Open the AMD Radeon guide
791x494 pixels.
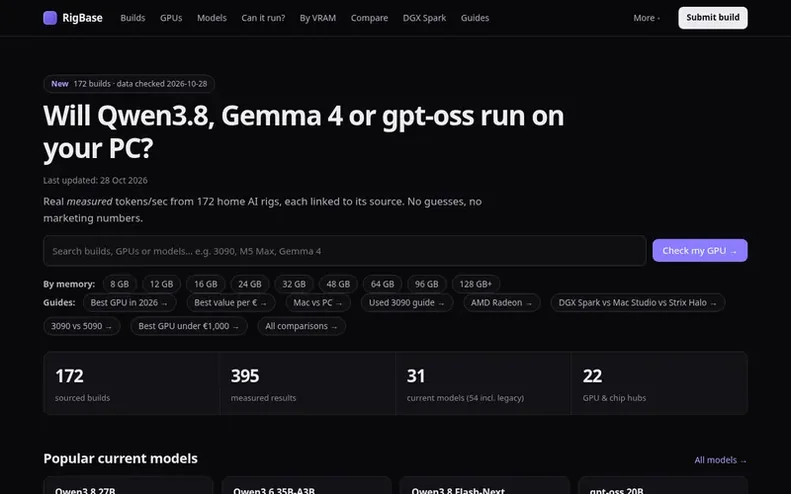point(501,303)
